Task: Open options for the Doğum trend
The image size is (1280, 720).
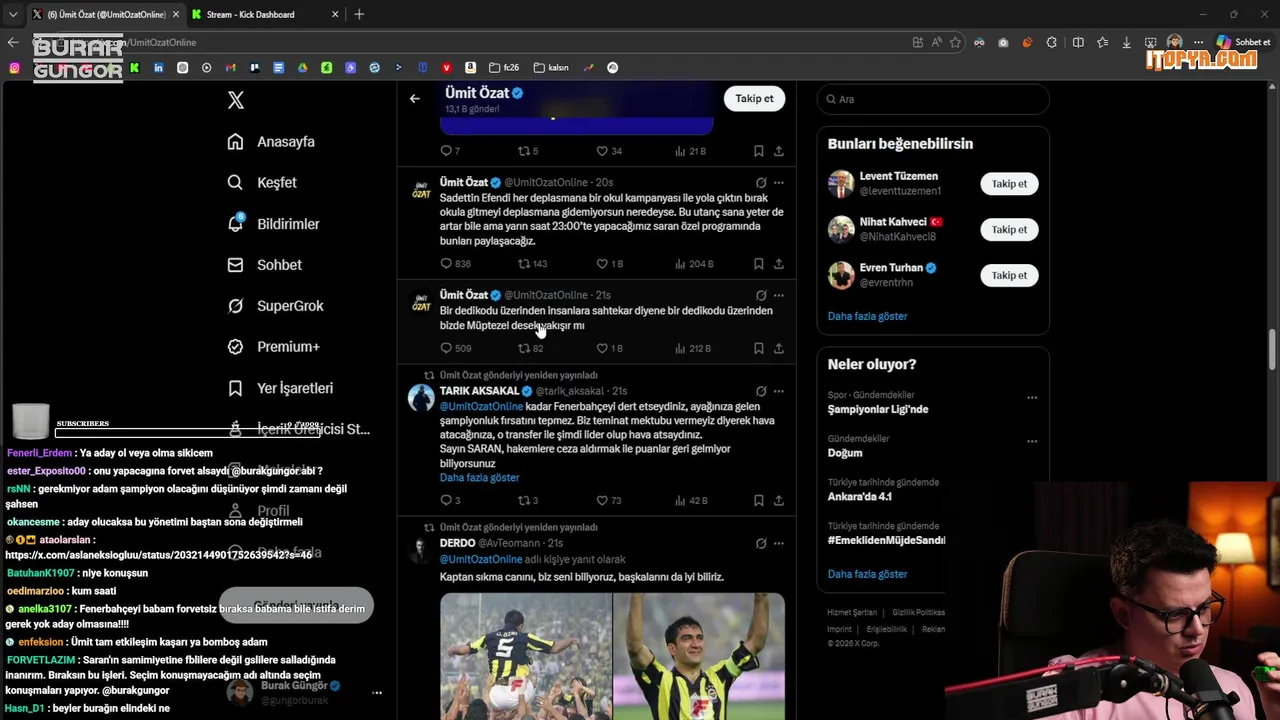Action: pyautogui.click(x=1032, y=441)
